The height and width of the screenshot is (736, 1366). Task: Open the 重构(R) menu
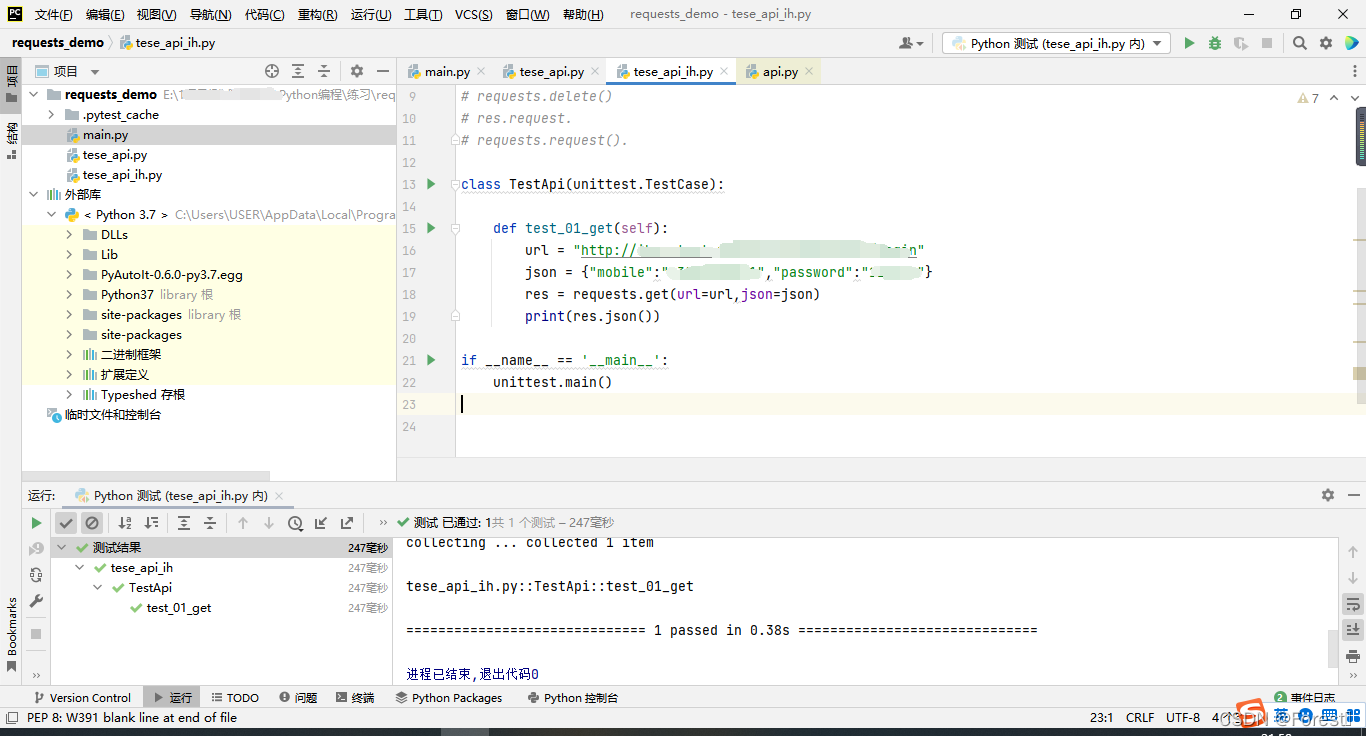[x=317, y=14]
